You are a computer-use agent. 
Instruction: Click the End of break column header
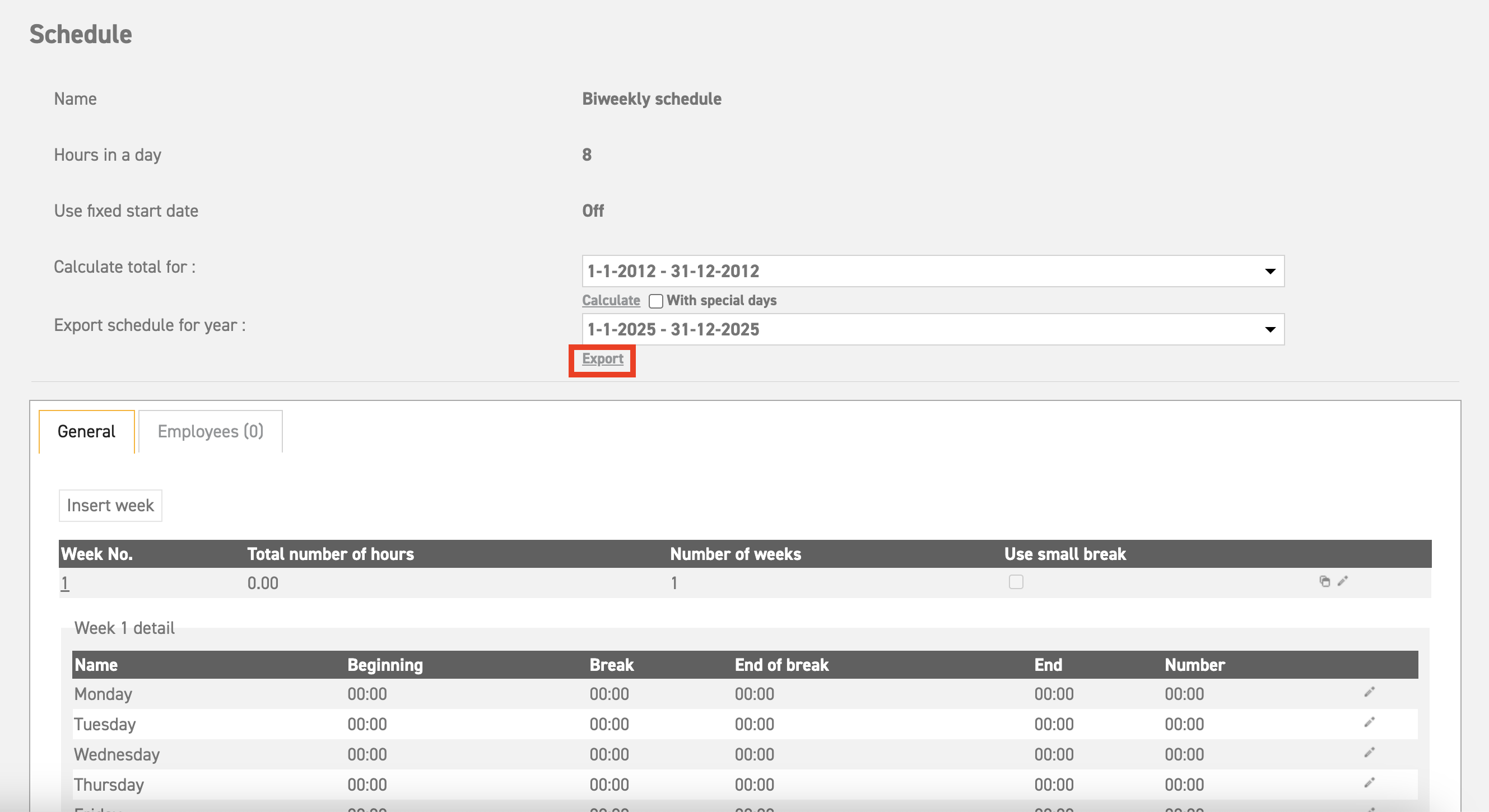pos(781,665)
